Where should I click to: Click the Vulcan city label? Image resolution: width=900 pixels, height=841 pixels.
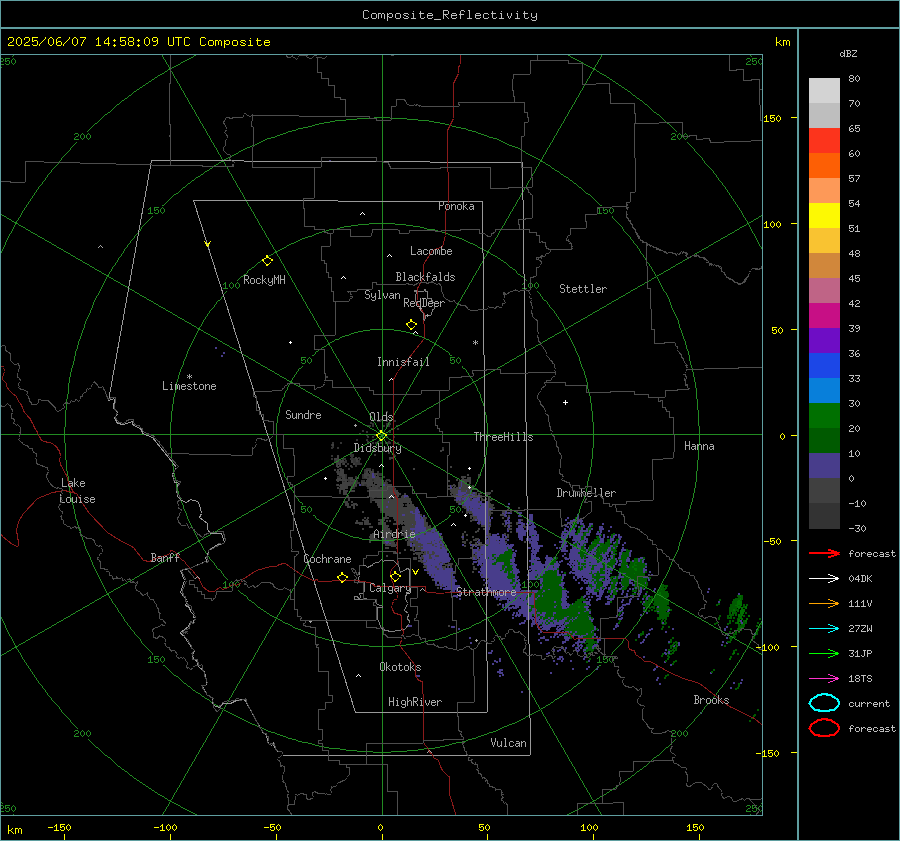[508, 743]
